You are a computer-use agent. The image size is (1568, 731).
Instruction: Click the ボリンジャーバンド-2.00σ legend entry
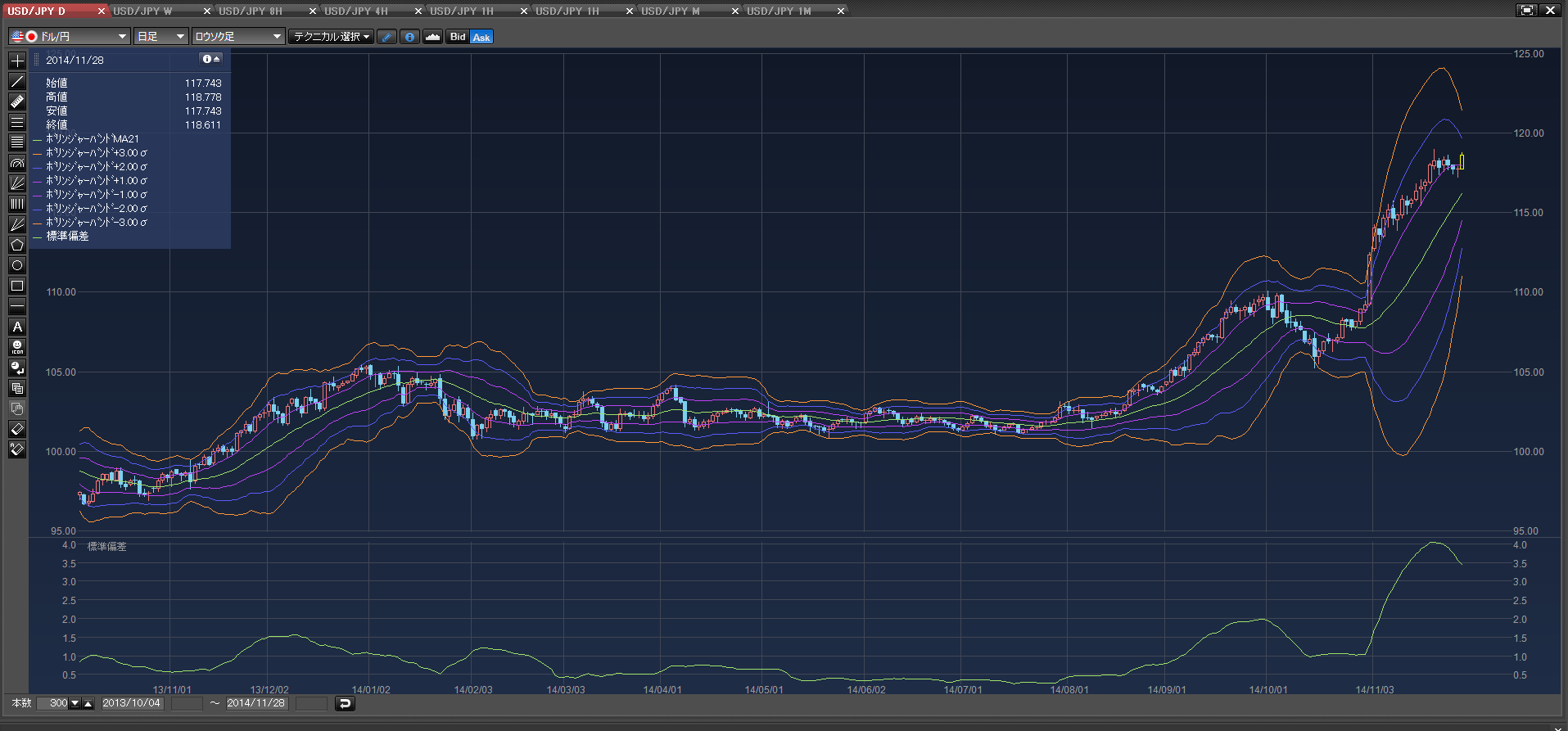(x=97, y=209)
